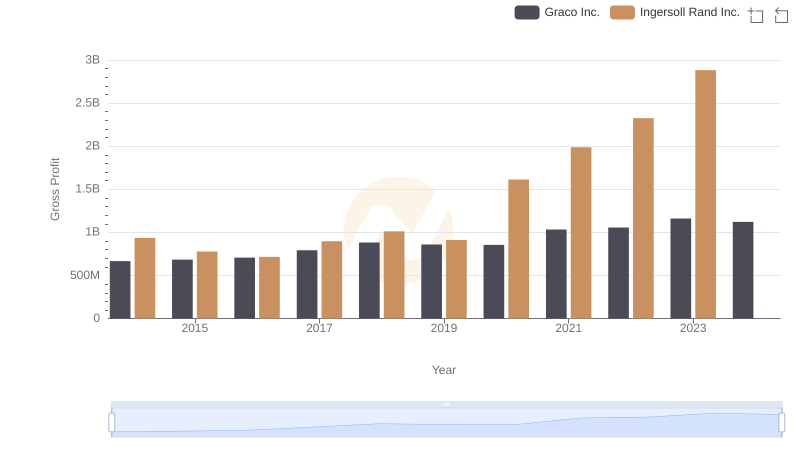The width and height of the screenshot is (800, 461).
Task: Click the right data zoom slider handle
Action: coord(782,422)
